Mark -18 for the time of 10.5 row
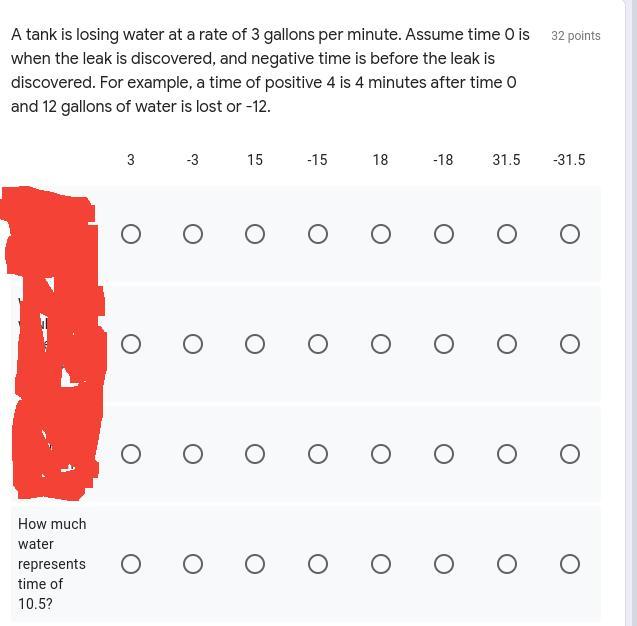This screenshot has width=637, height=626. [x=444, y=564]
